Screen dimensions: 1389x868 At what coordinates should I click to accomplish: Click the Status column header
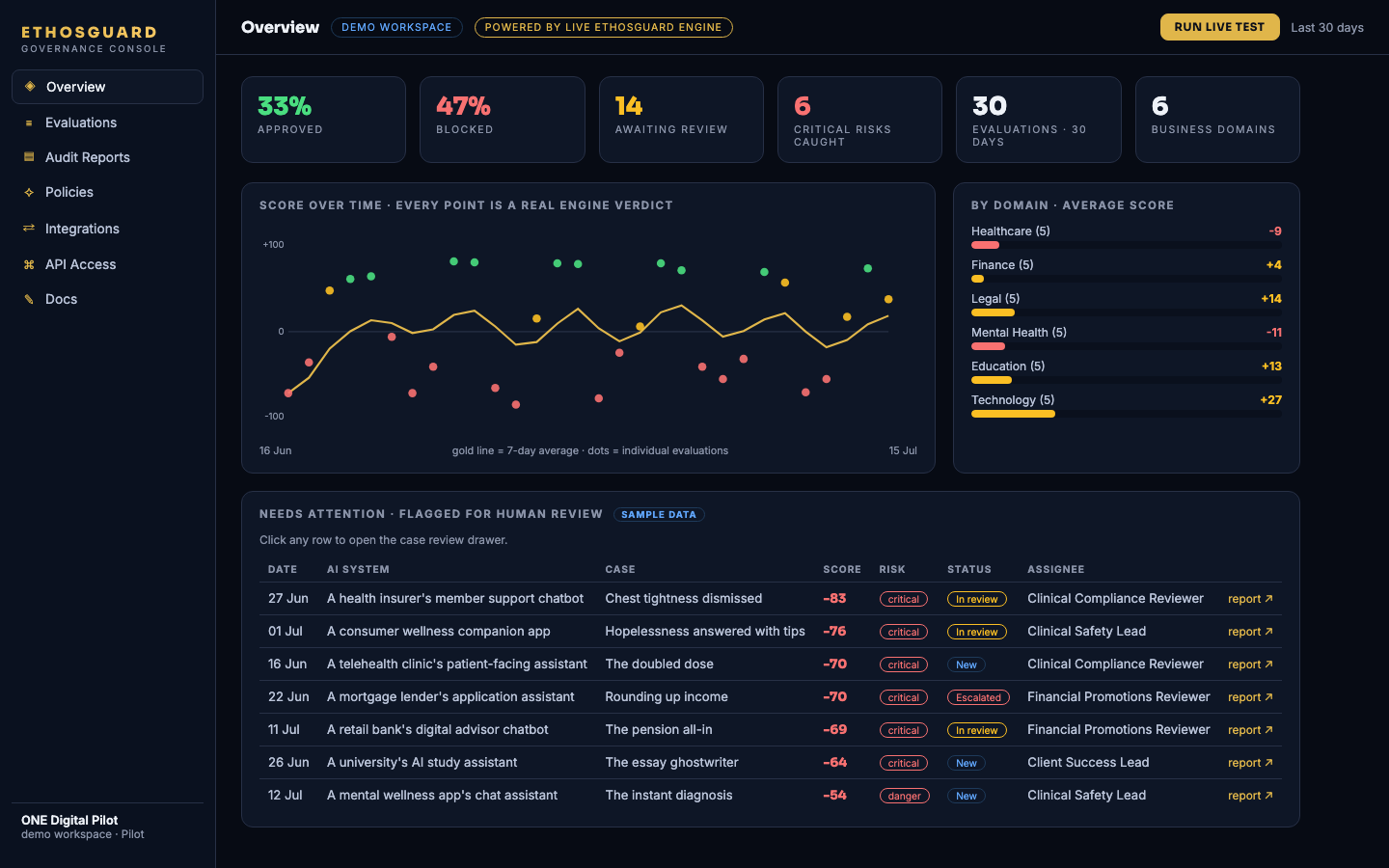(x=969, y=569)
